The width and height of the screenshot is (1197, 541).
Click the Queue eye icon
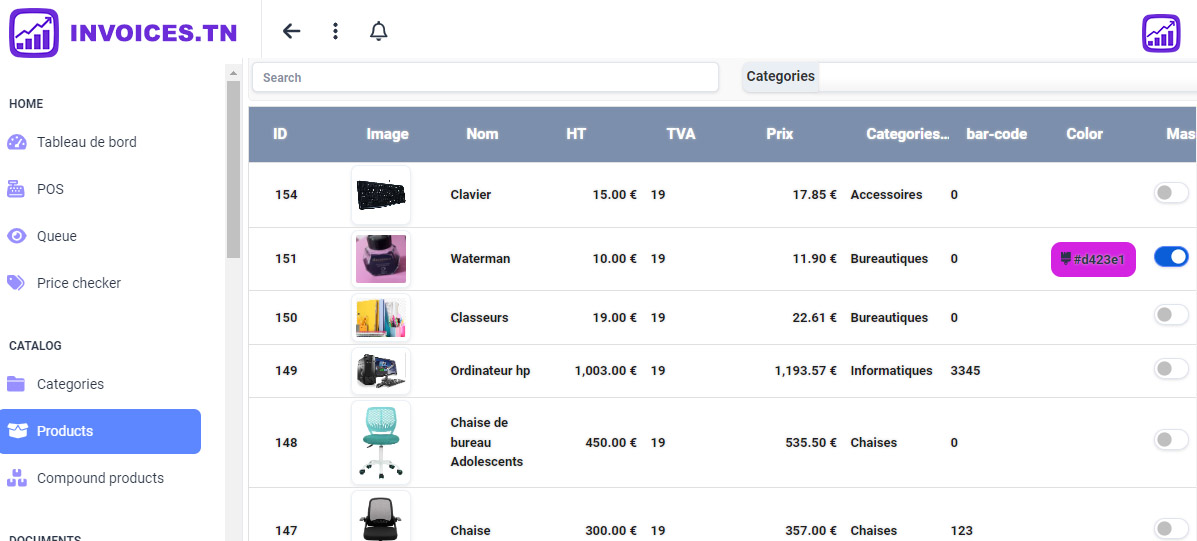(x=16, y=236)
